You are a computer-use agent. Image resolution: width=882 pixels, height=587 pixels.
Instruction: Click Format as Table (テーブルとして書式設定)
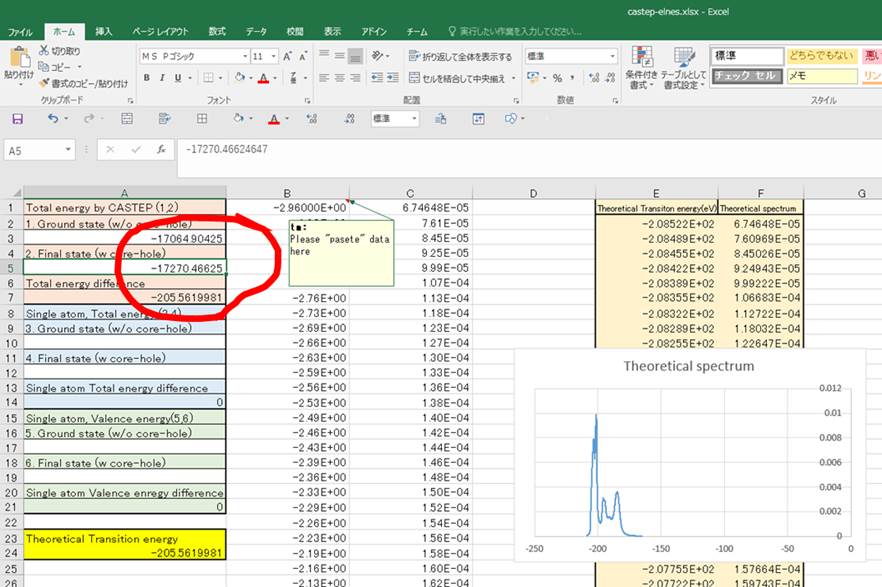pos(684,68)
